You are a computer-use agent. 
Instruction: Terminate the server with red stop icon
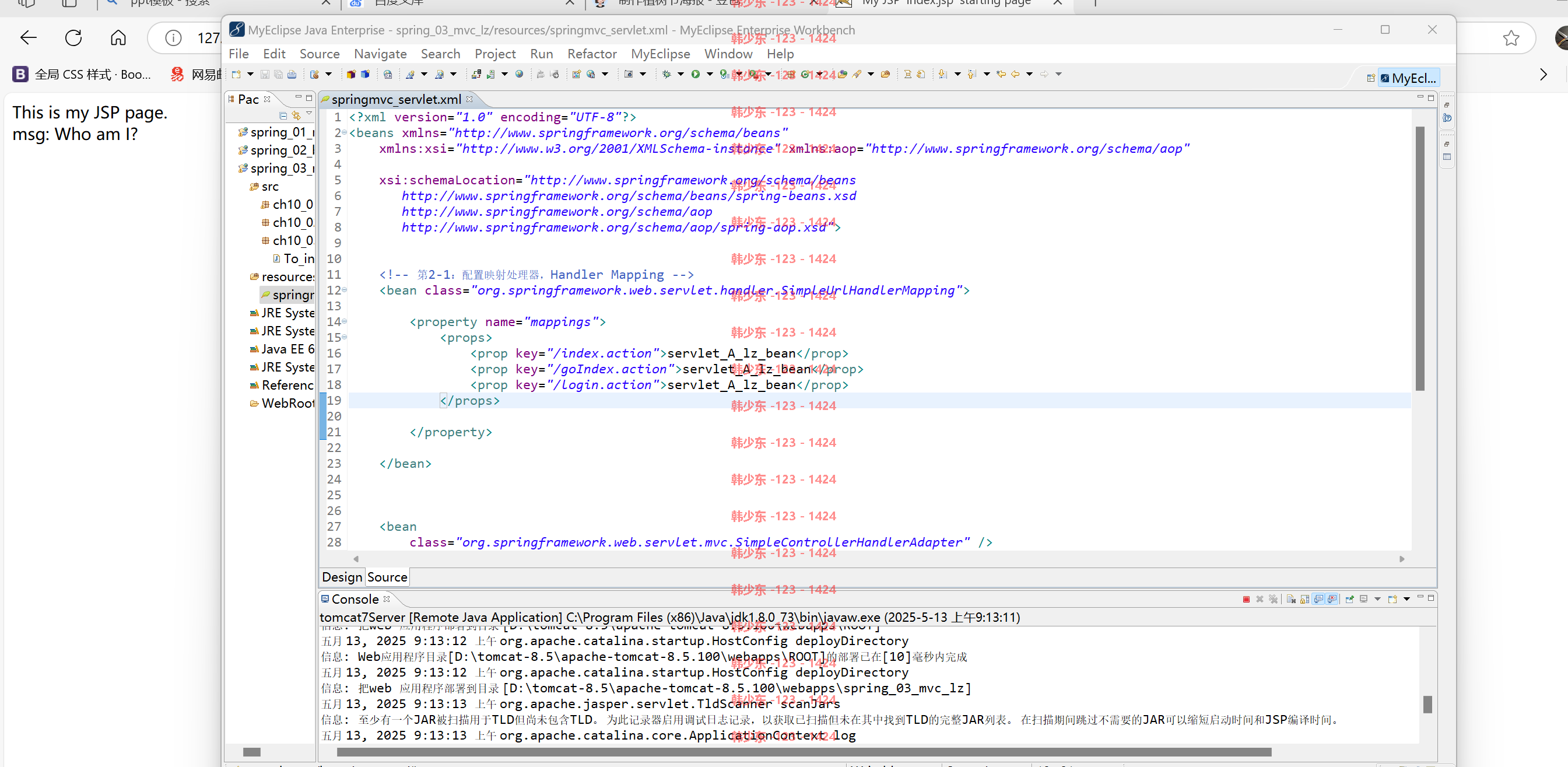1247,600
